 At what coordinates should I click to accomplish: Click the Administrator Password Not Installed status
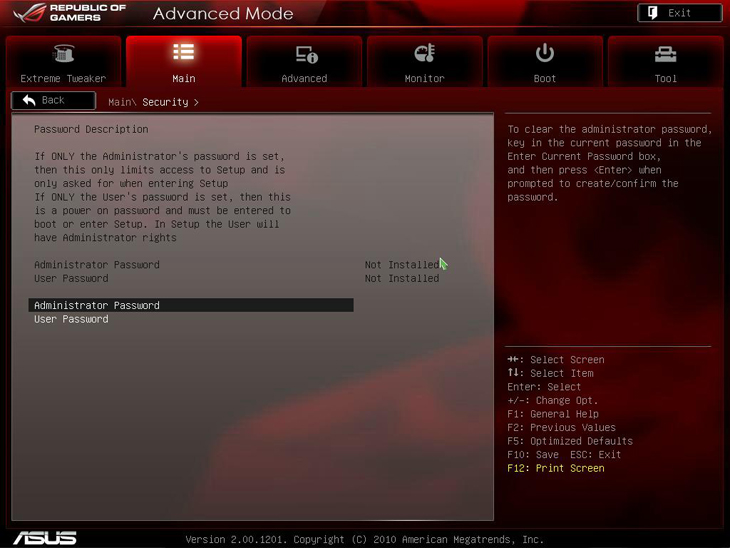[x=401, y=265]
